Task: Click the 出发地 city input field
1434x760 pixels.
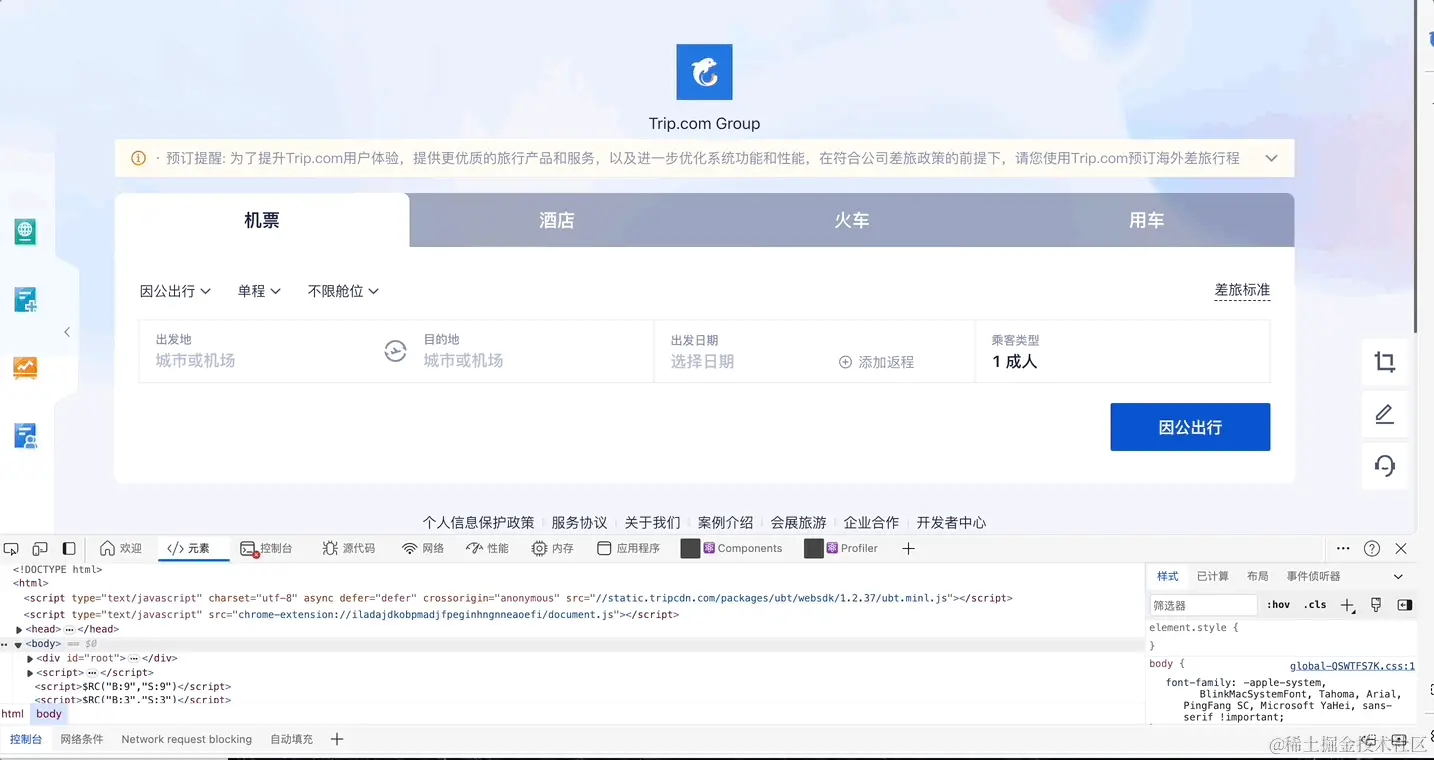Action: point(260,351)
